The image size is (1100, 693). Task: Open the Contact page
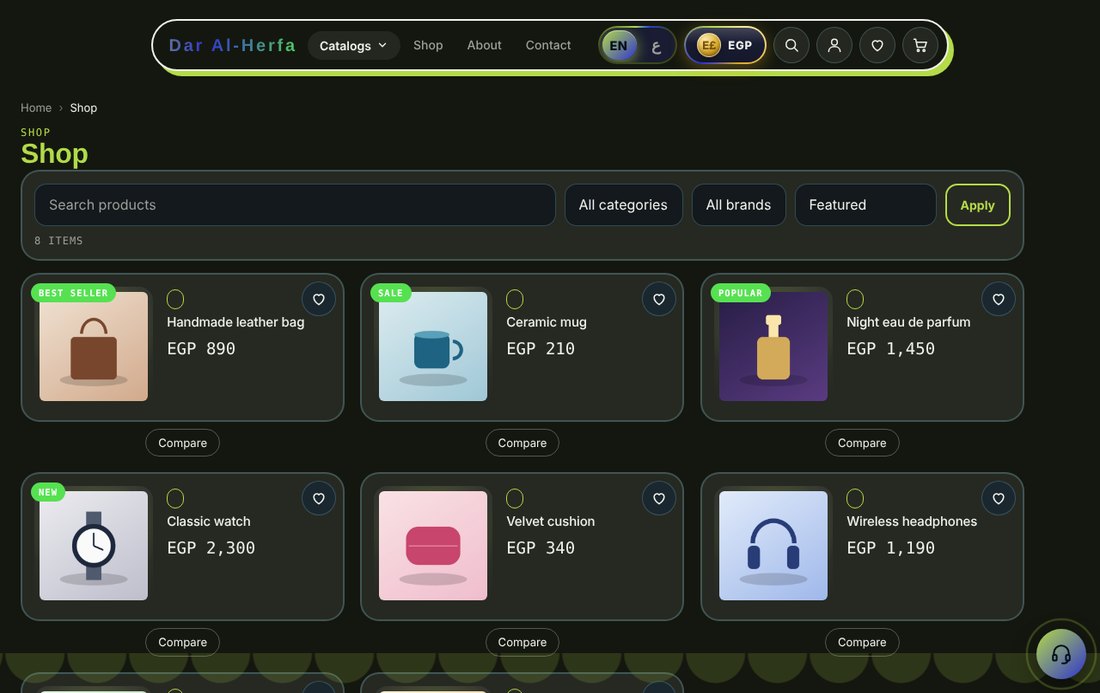(x=548, y=46)
